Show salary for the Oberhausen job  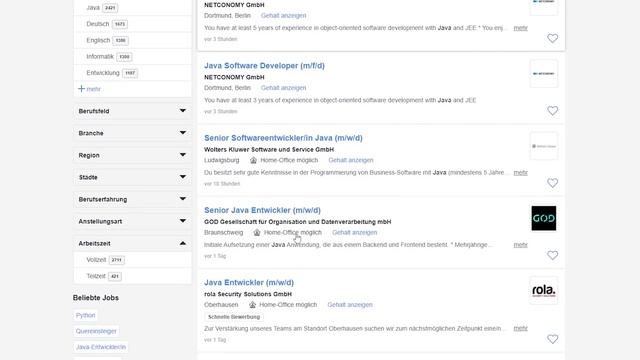350,304
